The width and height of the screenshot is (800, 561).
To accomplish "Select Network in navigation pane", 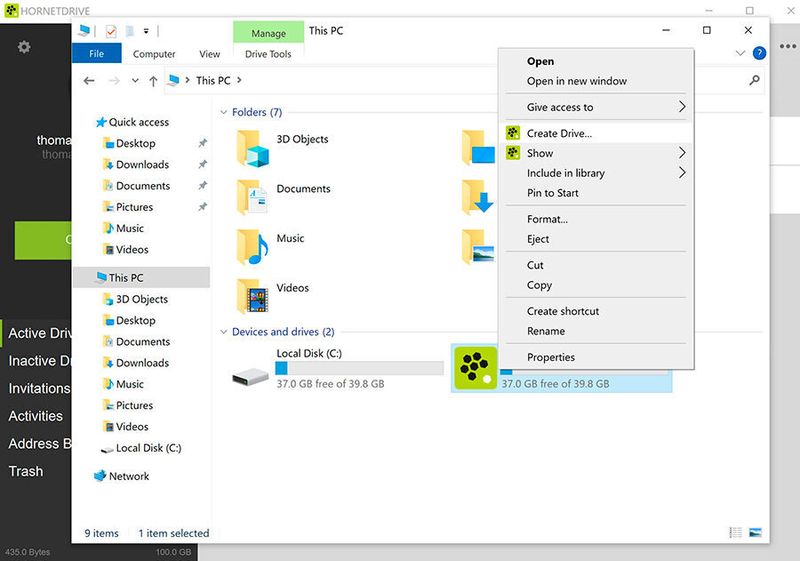I will pyautogui.click(x=129, y=476).
